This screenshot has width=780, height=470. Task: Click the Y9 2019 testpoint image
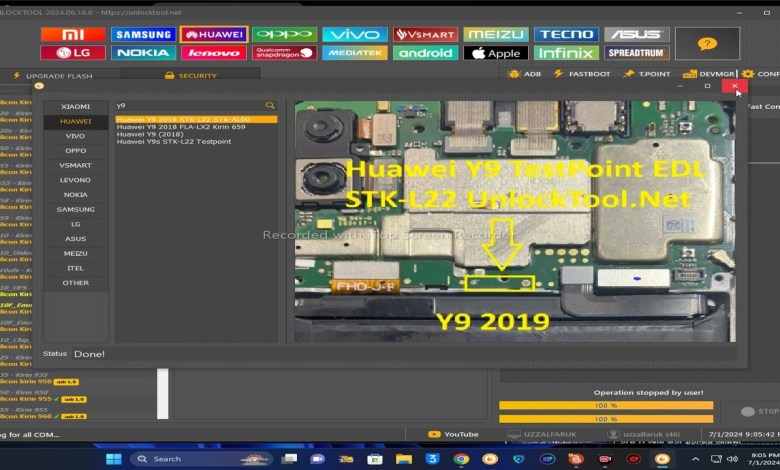coord(515,221)
